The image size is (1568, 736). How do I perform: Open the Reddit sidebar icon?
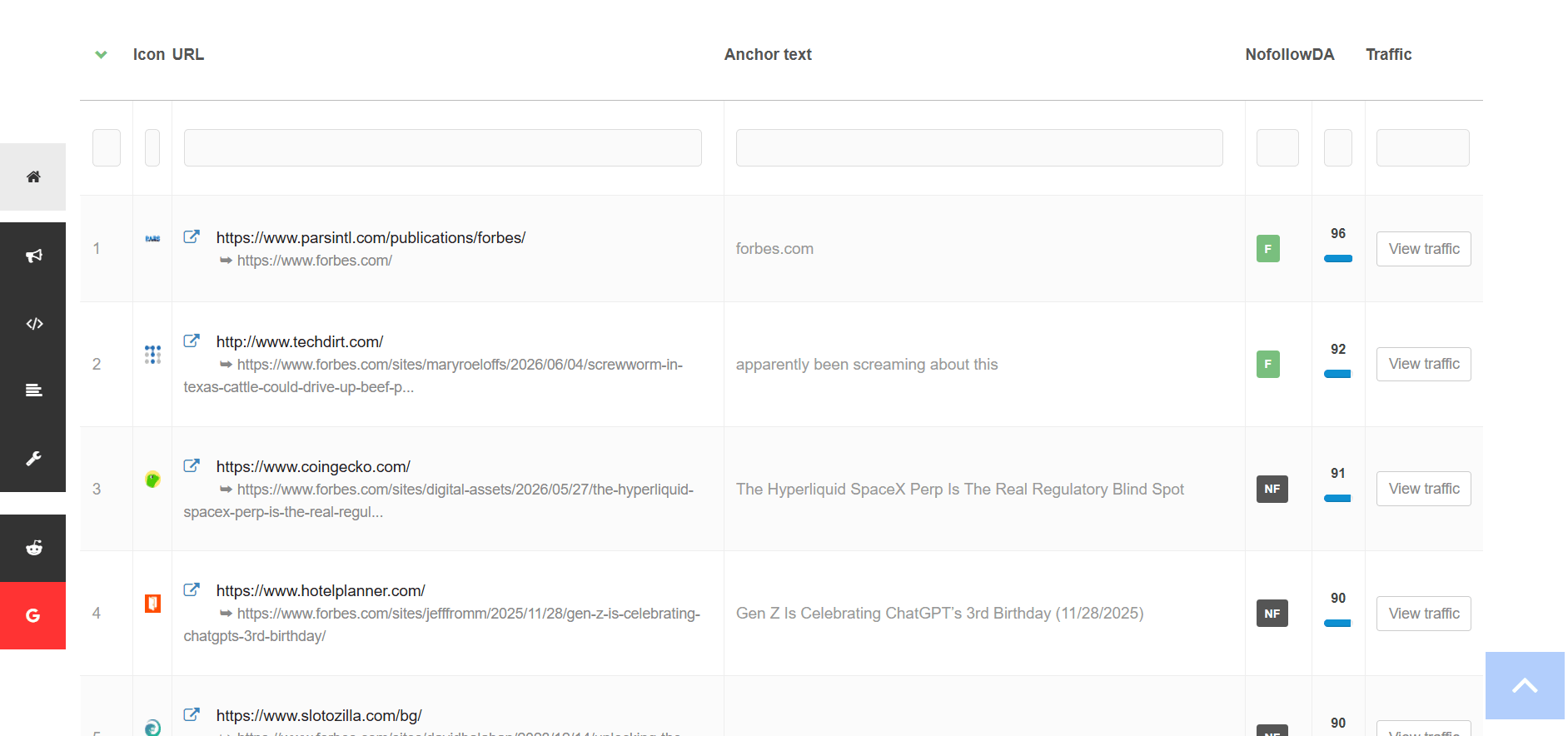coord(33,548)
